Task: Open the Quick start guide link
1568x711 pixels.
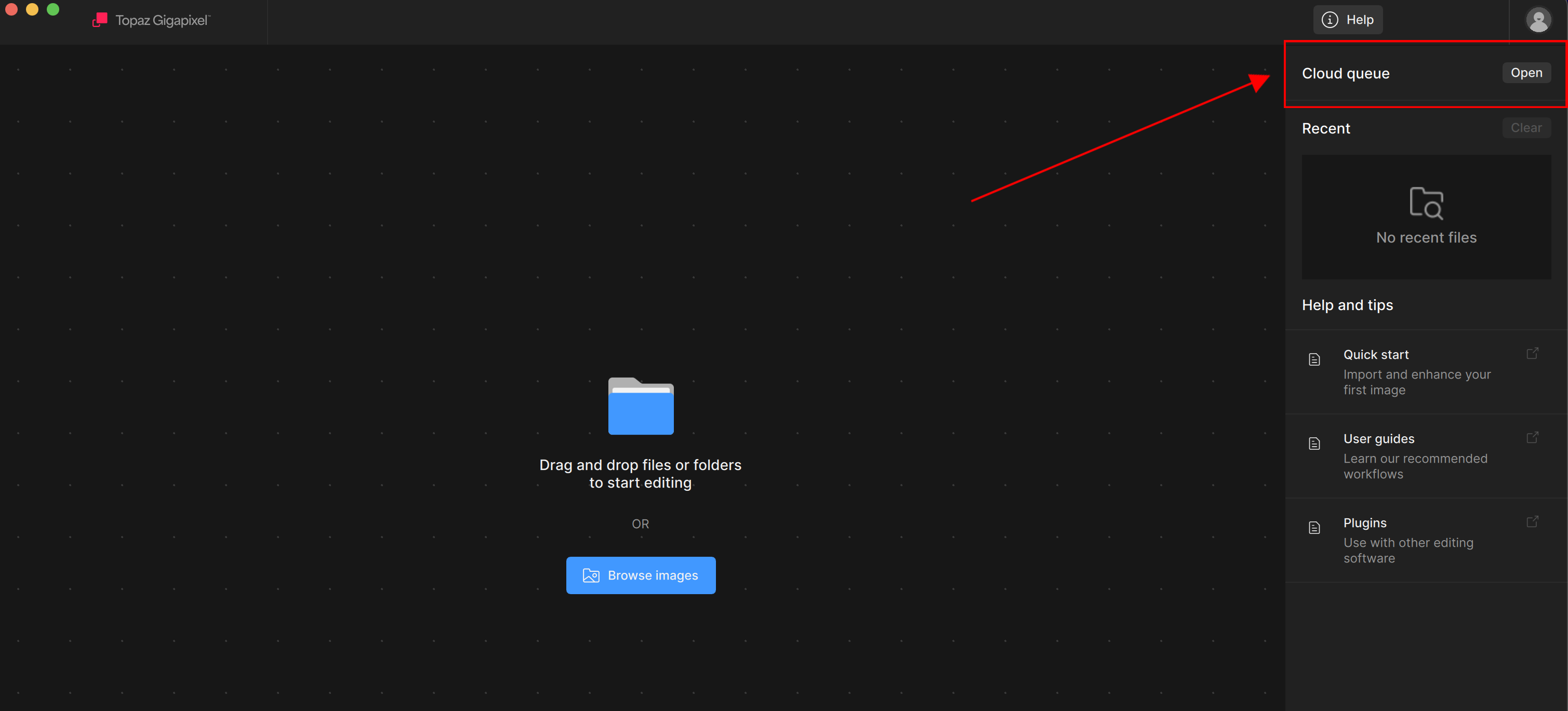Action: tap(1376, 355)
